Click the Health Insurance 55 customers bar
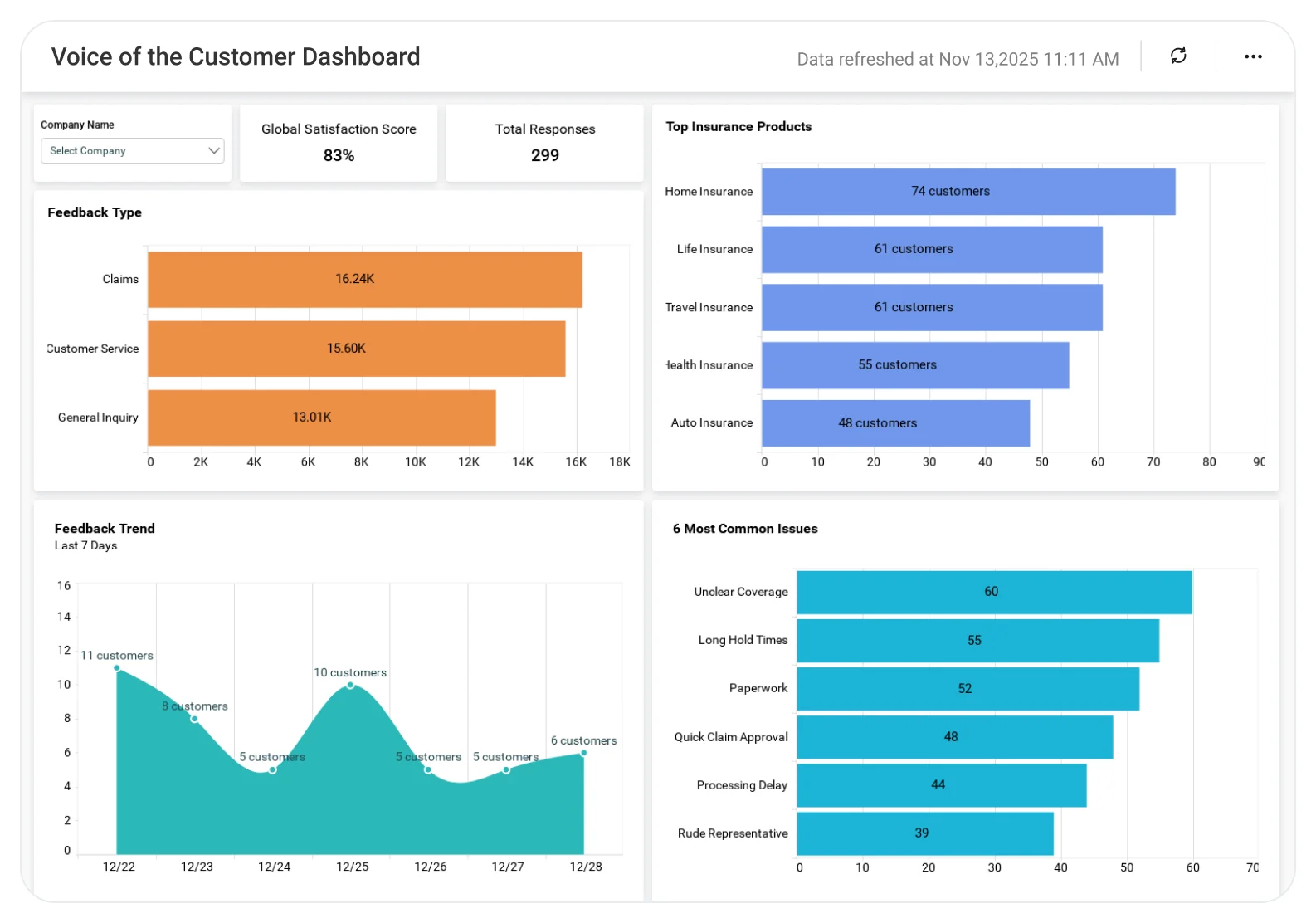 pos(915,365)
